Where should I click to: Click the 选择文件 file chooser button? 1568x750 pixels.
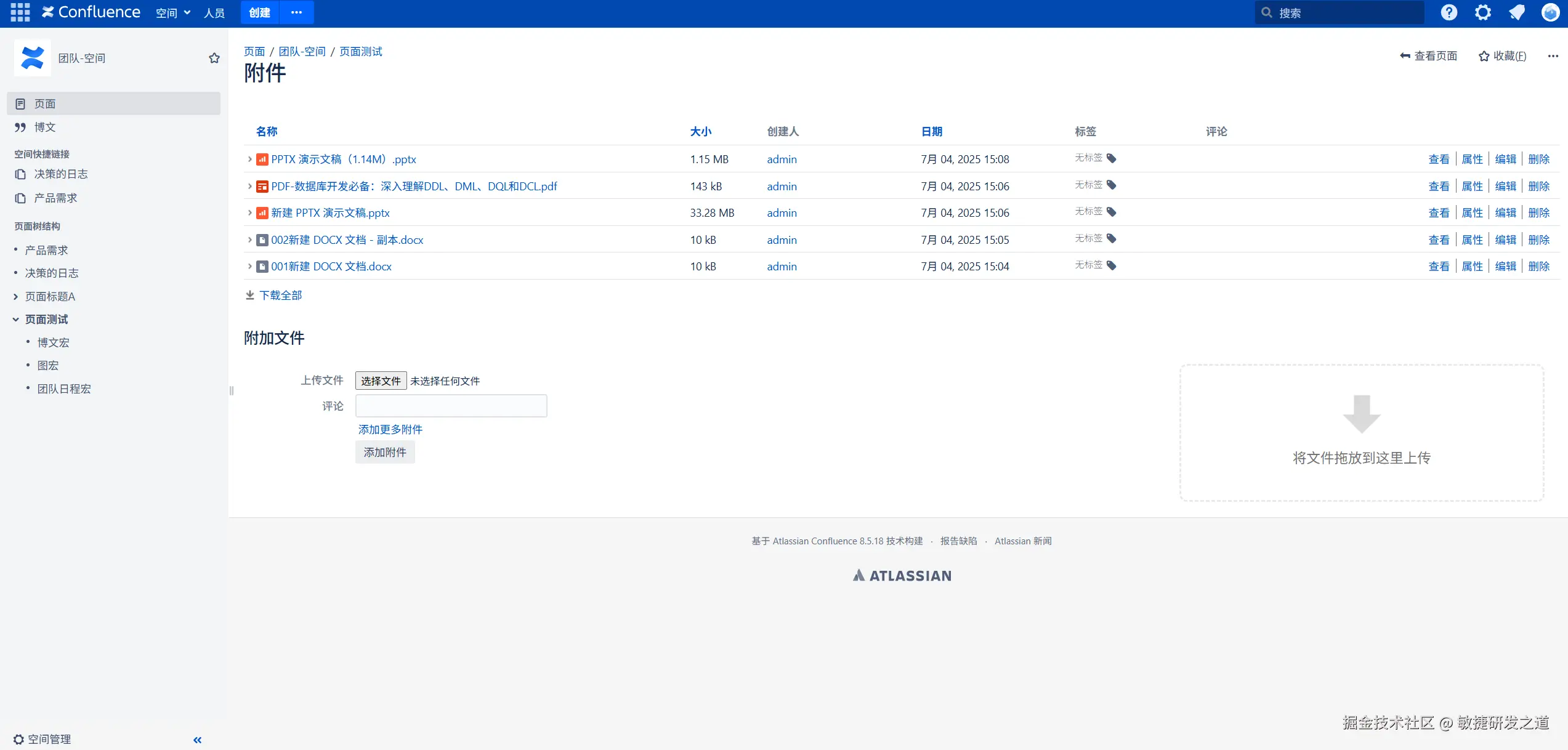point(381,381)
